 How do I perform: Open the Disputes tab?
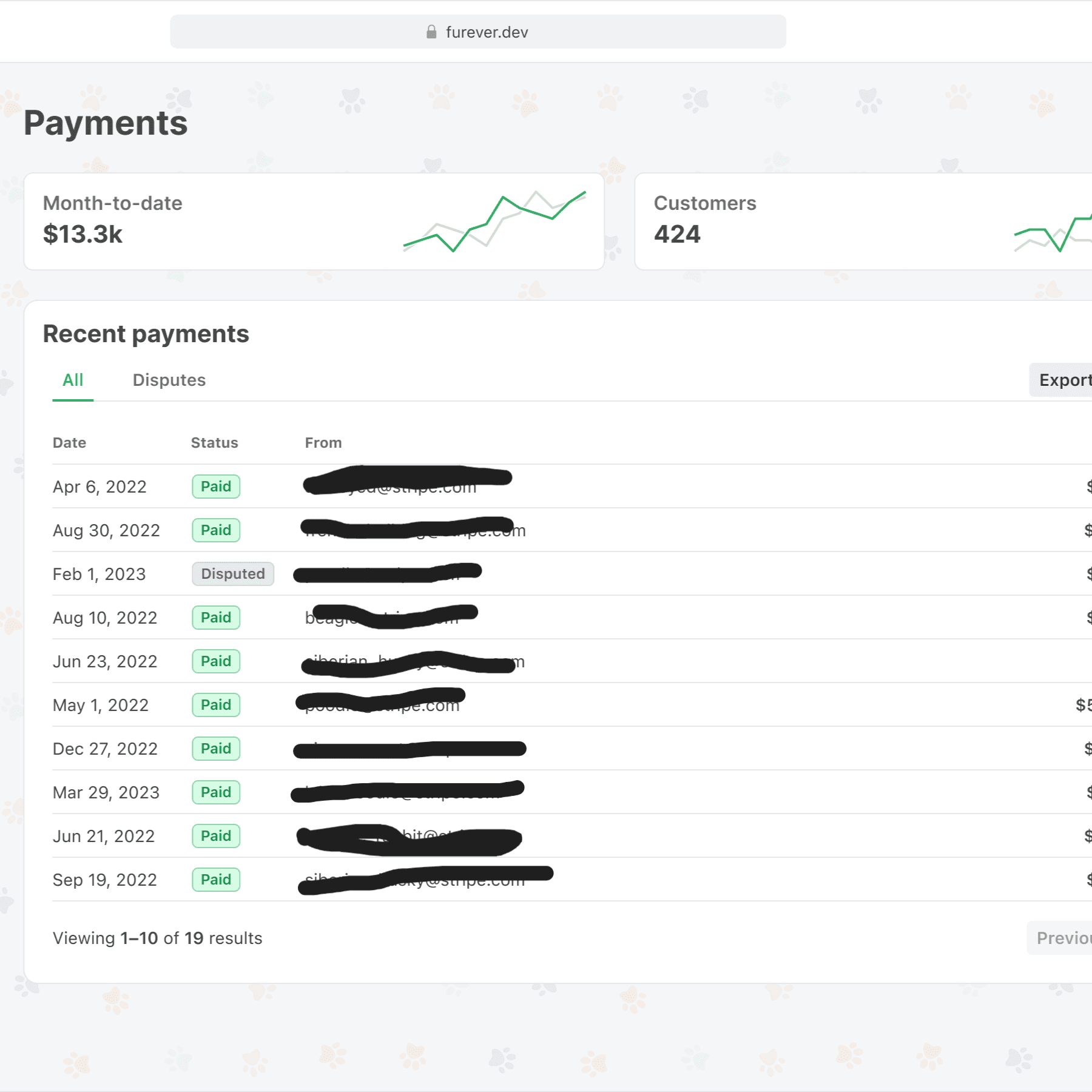[169, 380]
